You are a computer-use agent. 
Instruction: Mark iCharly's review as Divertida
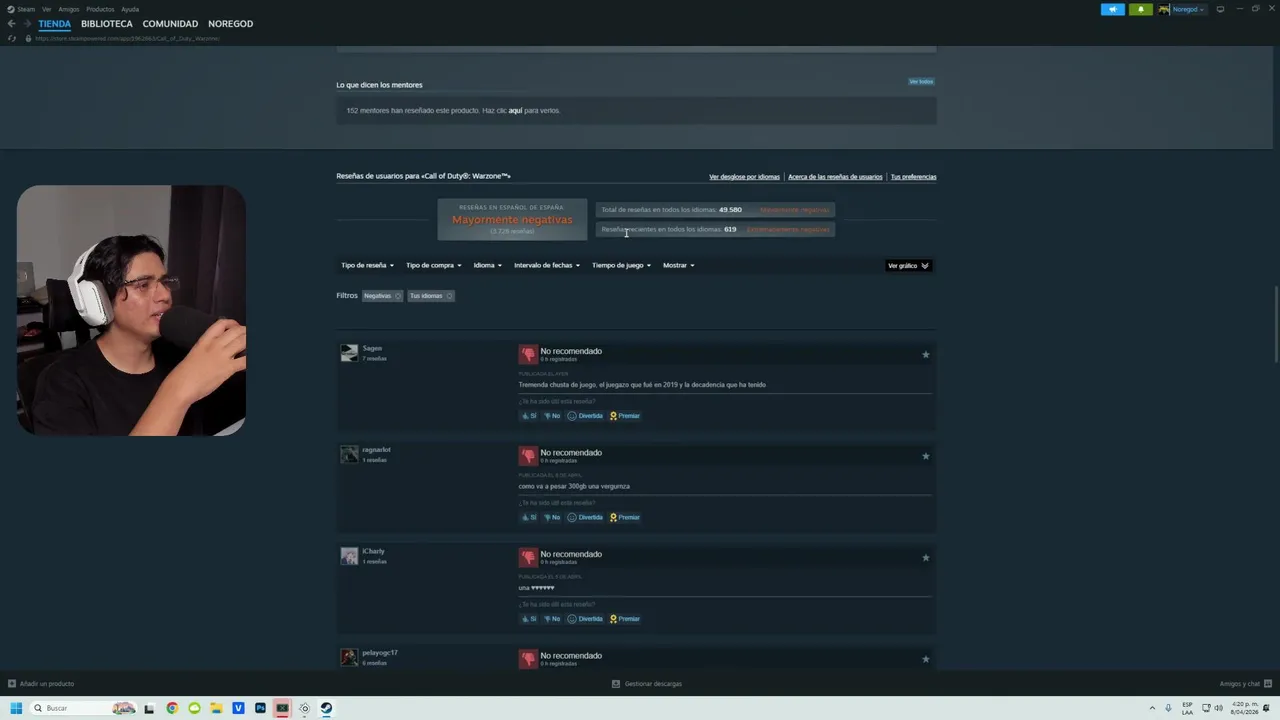[585, 619]
